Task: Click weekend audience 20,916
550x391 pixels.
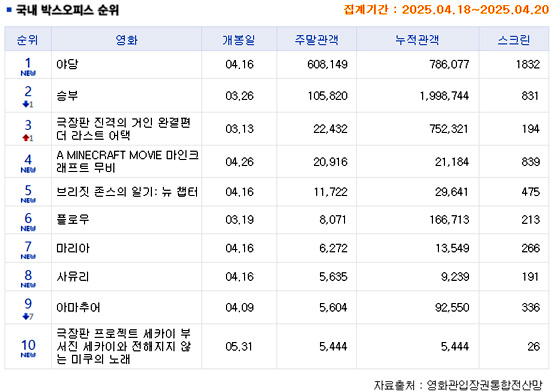Action: point(330,162)
